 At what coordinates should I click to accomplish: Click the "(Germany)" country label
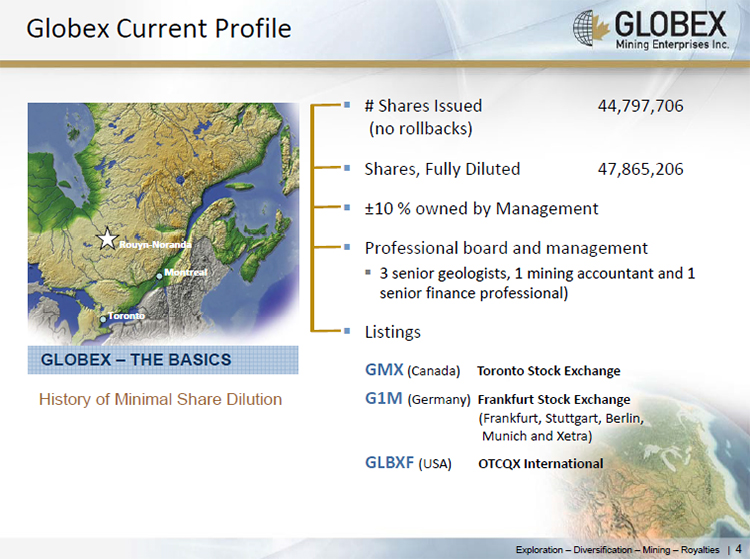pos(439,400)
